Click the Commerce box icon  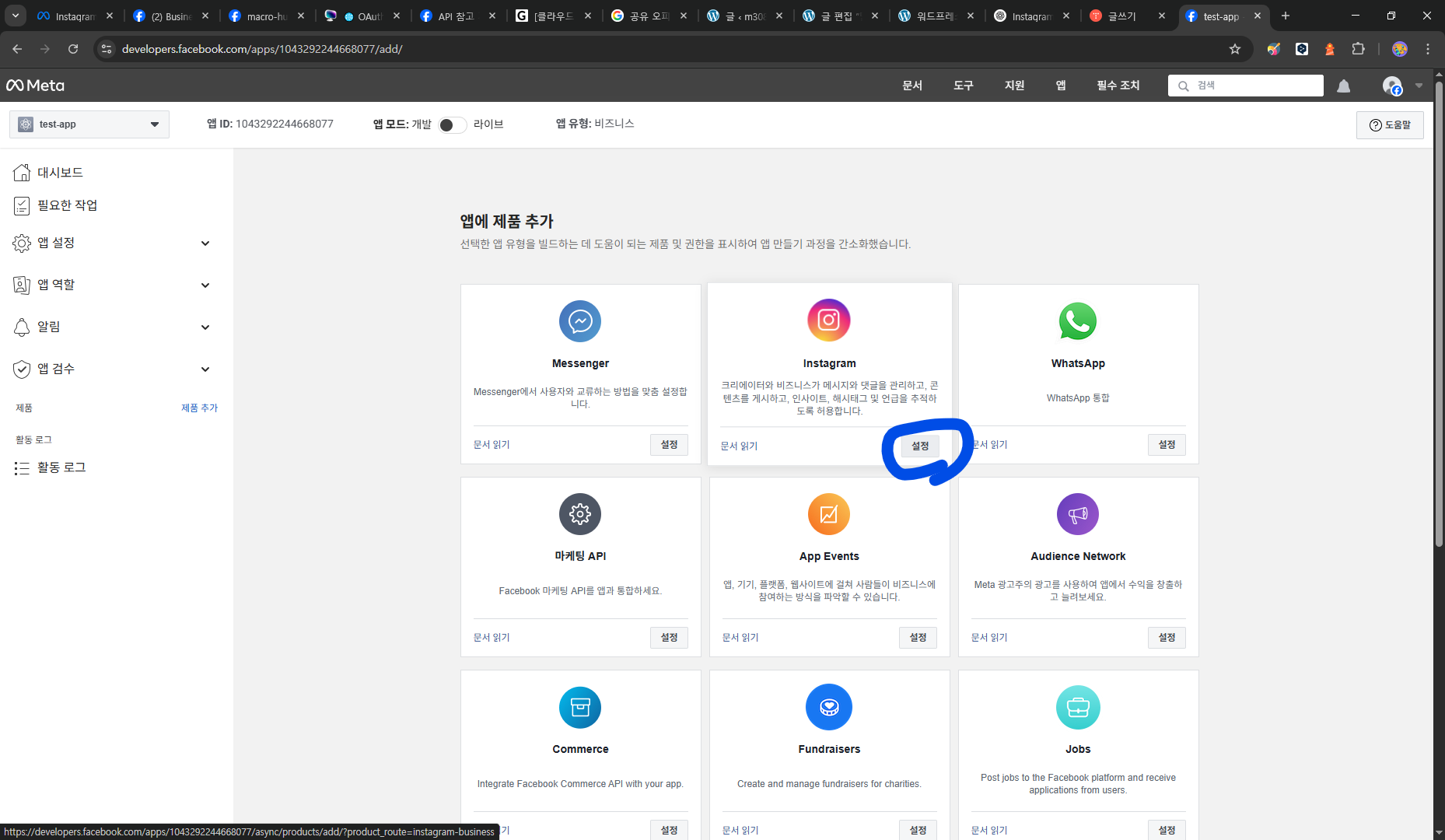(x=580, y=707)
